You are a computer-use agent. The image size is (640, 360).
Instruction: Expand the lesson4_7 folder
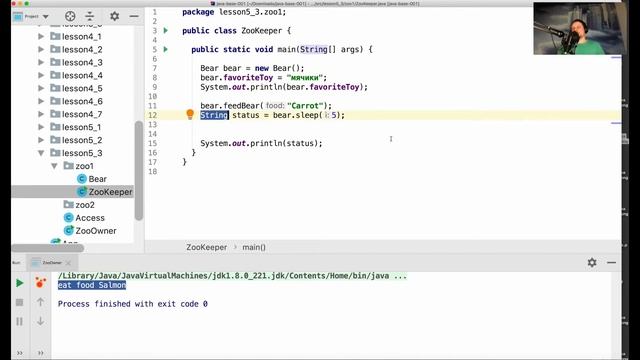click(41, 114)
